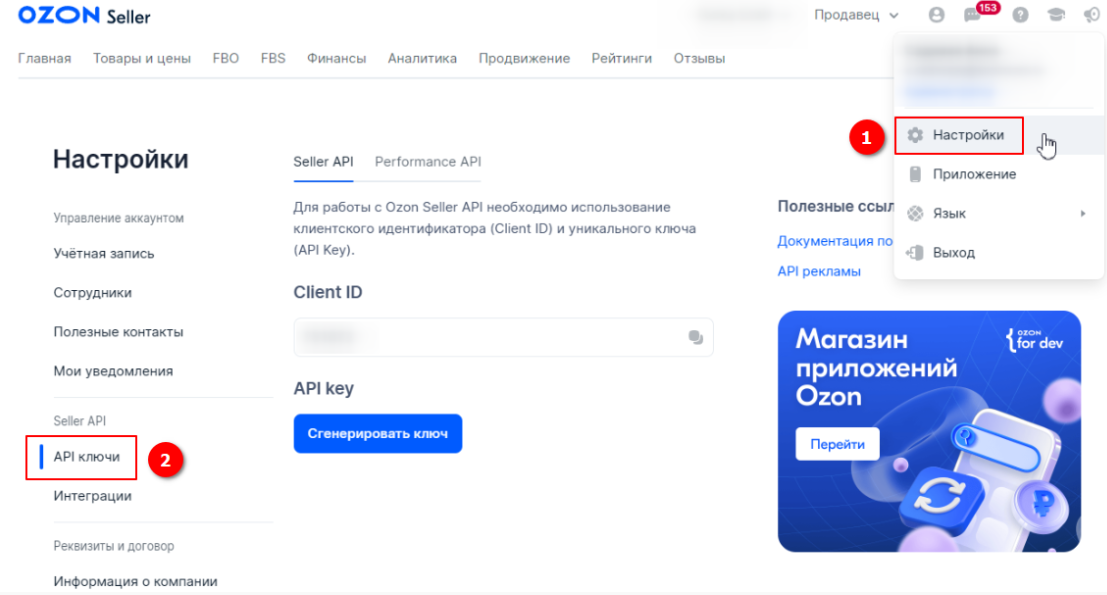Switch to the Performance API tab
Viewport: 1107px width, 595px height.
pyautogui.click(x=428, y=162)
